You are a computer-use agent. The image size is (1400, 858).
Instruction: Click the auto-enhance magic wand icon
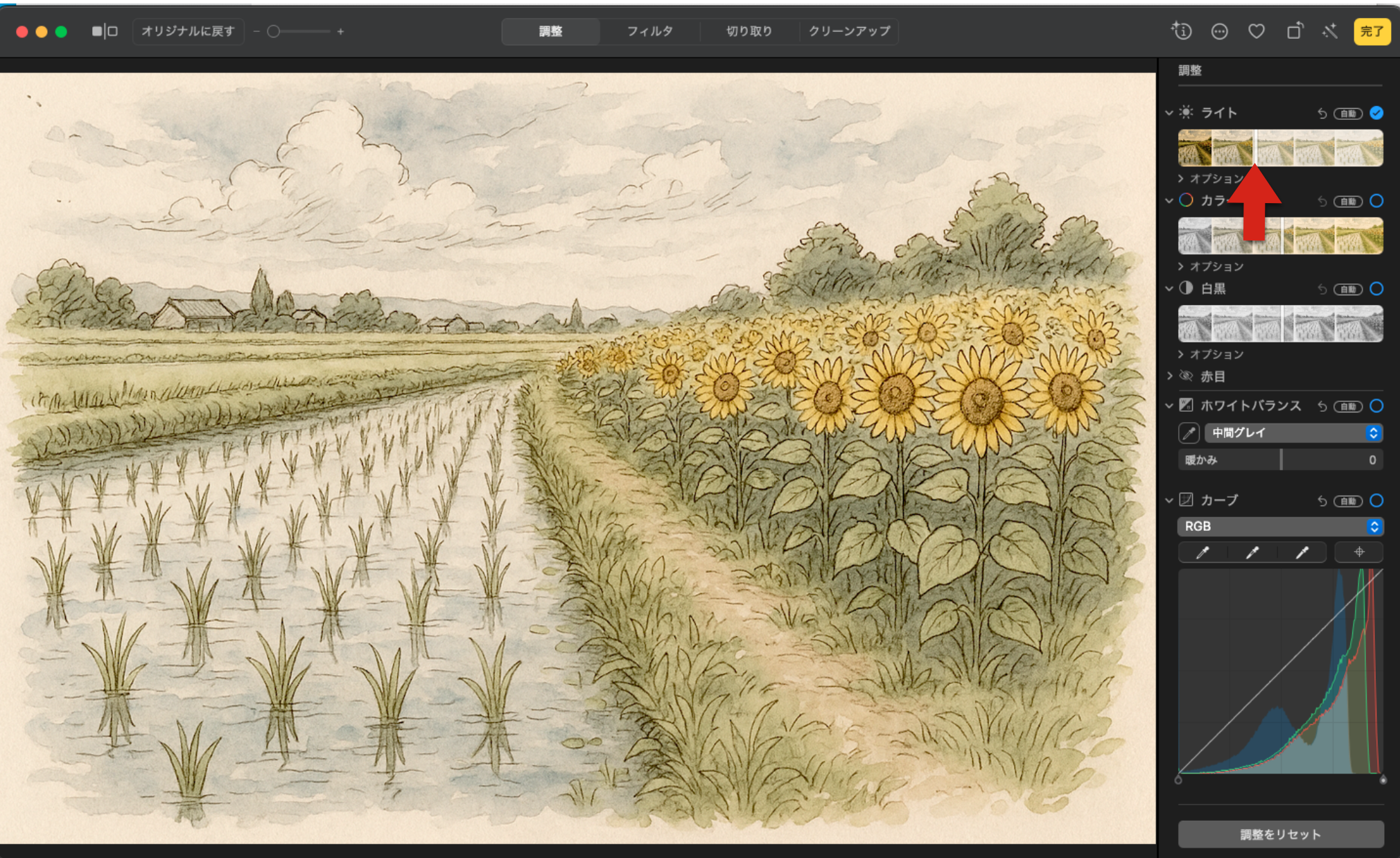(x=1330, y=31)
